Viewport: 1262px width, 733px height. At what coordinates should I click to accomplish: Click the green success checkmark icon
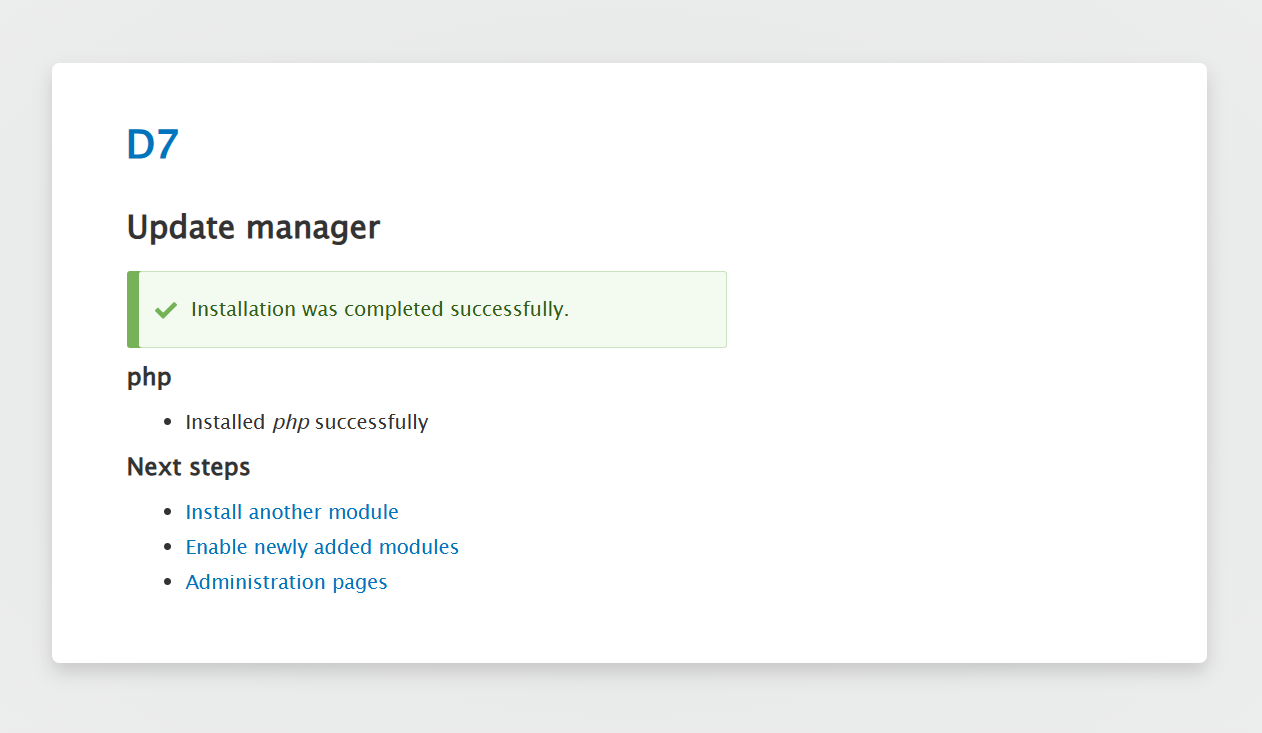(166, 310)
